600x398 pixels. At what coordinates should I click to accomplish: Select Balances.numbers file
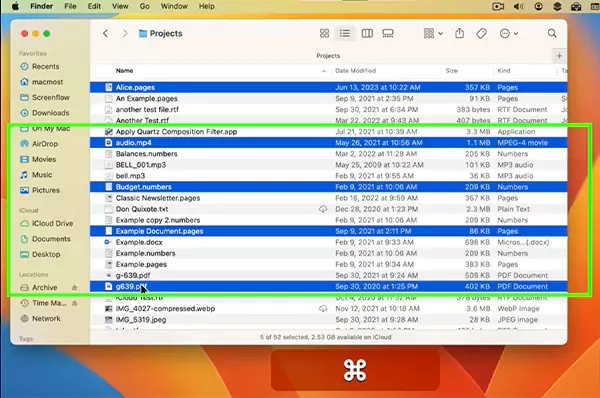[328, 154]
